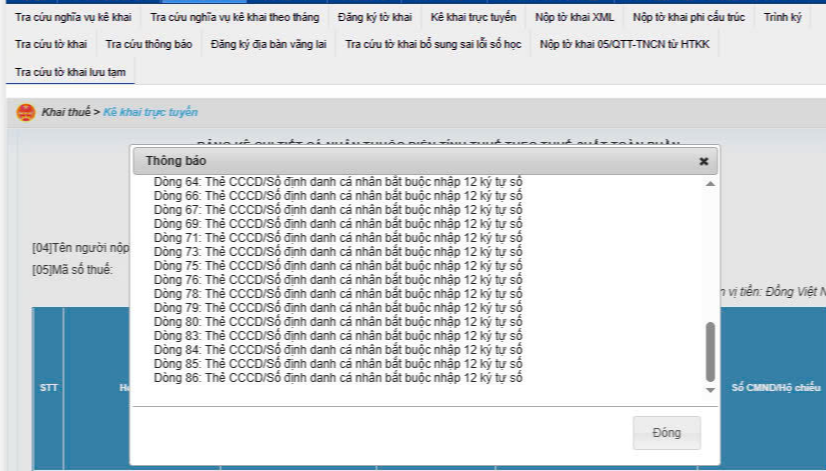This screenshot has width=826, height=471.
Task: Open the Tra cứu nghĩa vụ kê khai tab
Action: [73, 18]
